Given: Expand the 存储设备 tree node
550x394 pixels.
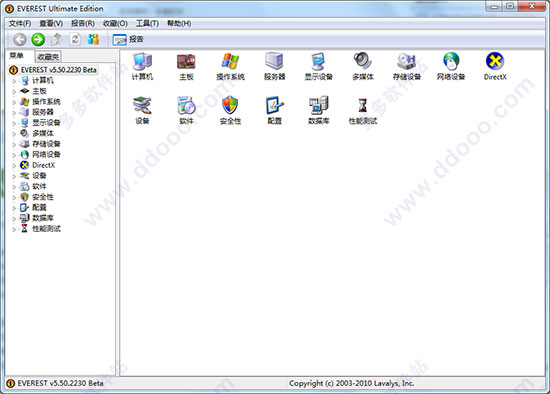Looking at the screenshot, I should [x=14, y=144].
